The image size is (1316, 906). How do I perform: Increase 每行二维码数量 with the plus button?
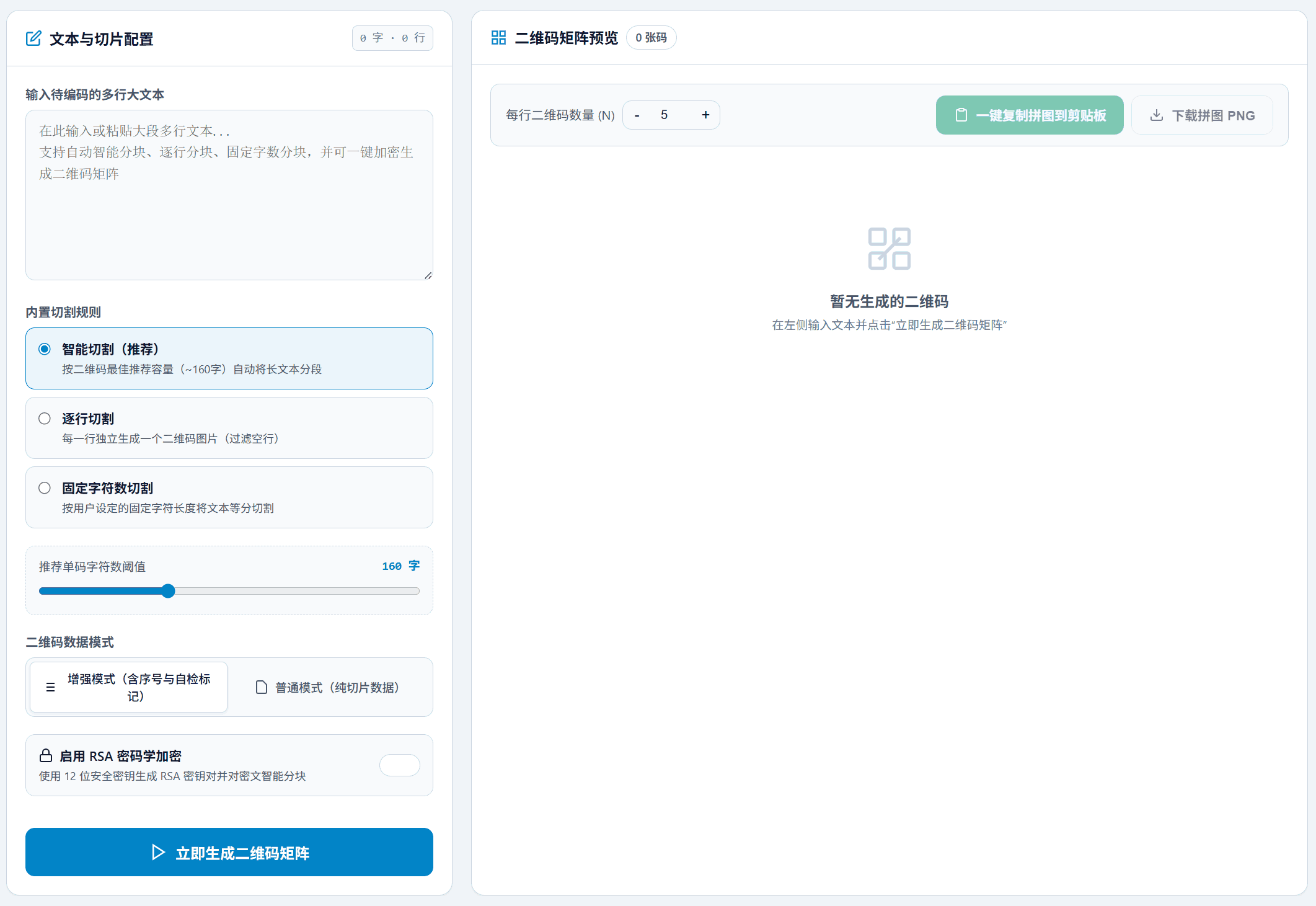(x=705, y=115)
